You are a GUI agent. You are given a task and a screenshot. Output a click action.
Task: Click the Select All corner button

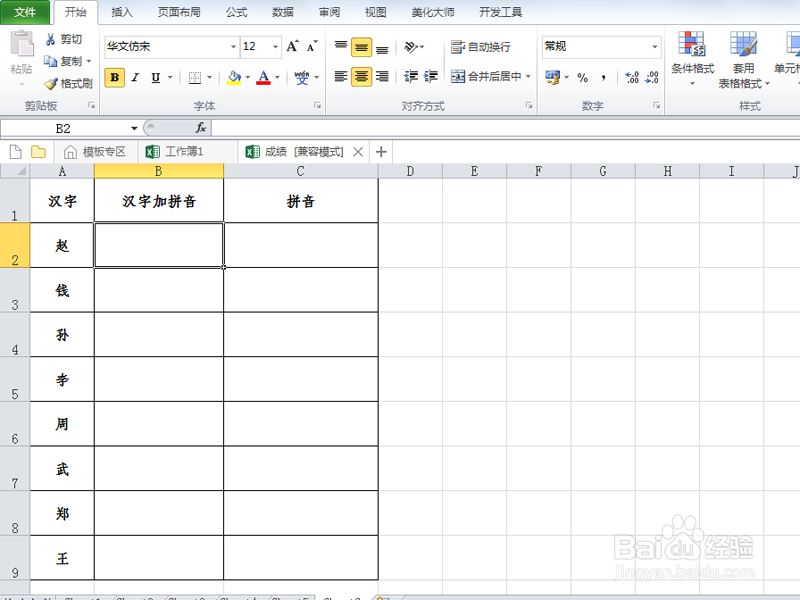point(15,171)
